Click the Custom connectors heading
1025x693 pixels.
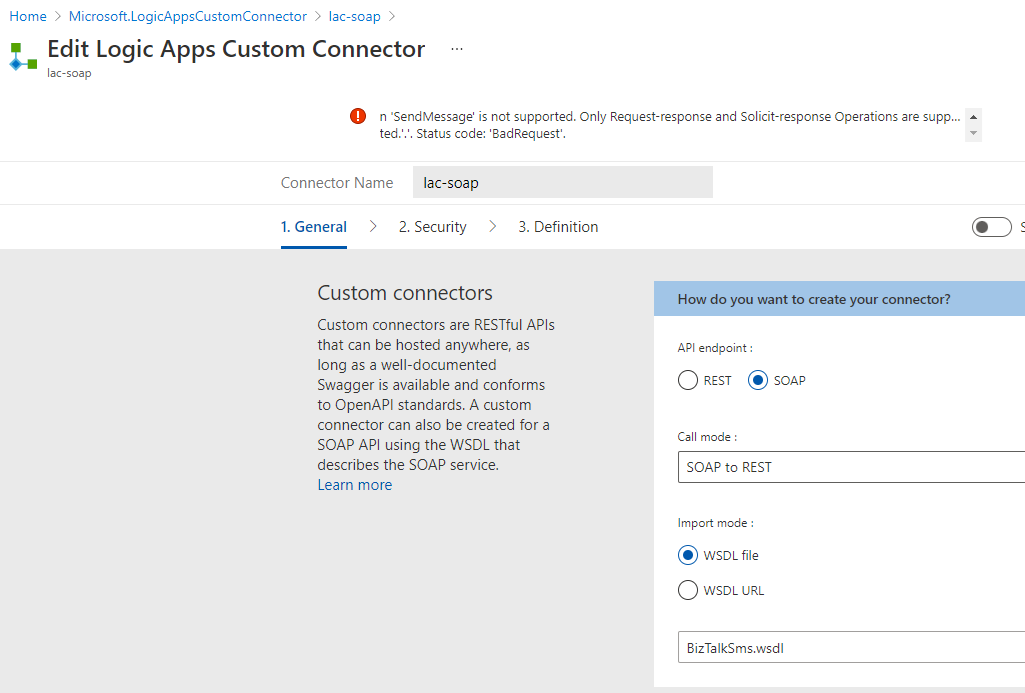coord(405,293)
